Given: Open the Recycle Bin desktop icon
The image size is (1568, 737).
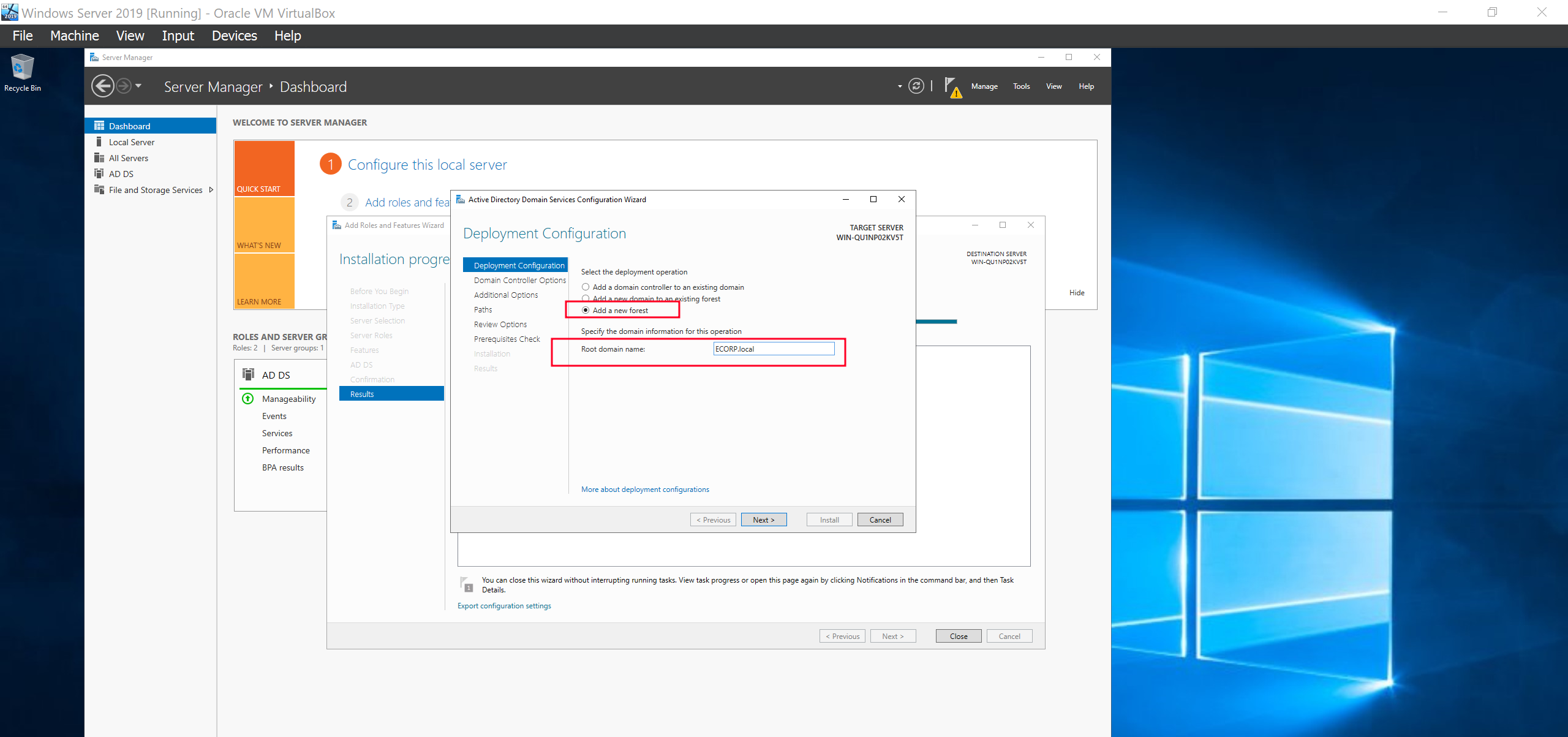Looking at the screenshot, I should (23, 72).
